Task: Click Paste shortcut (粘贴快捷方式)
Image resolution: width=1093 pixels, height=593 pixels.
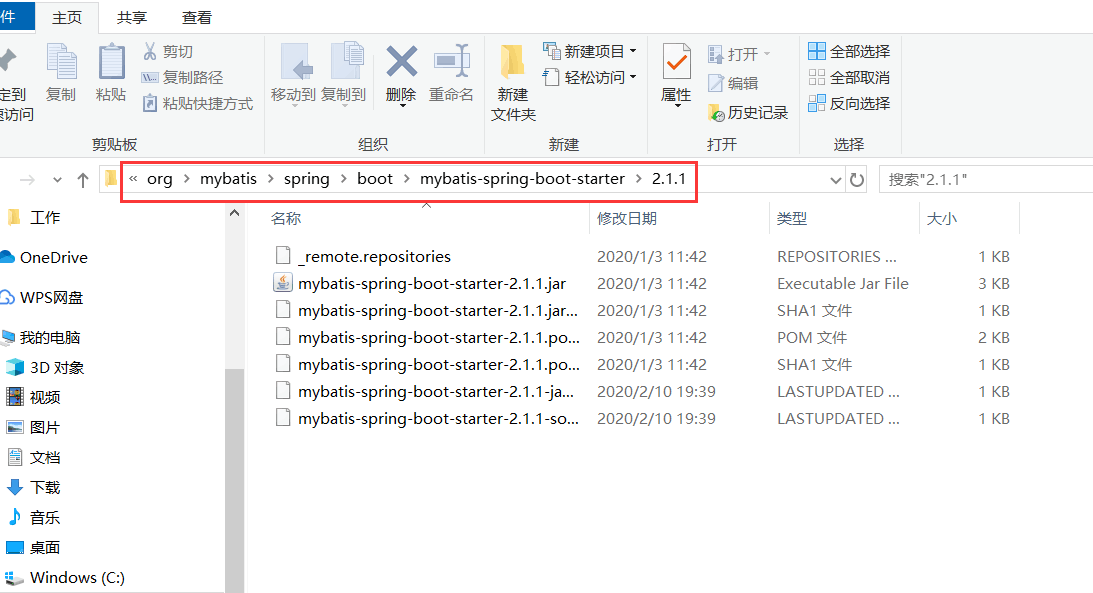Action: (x=197, y=104)
